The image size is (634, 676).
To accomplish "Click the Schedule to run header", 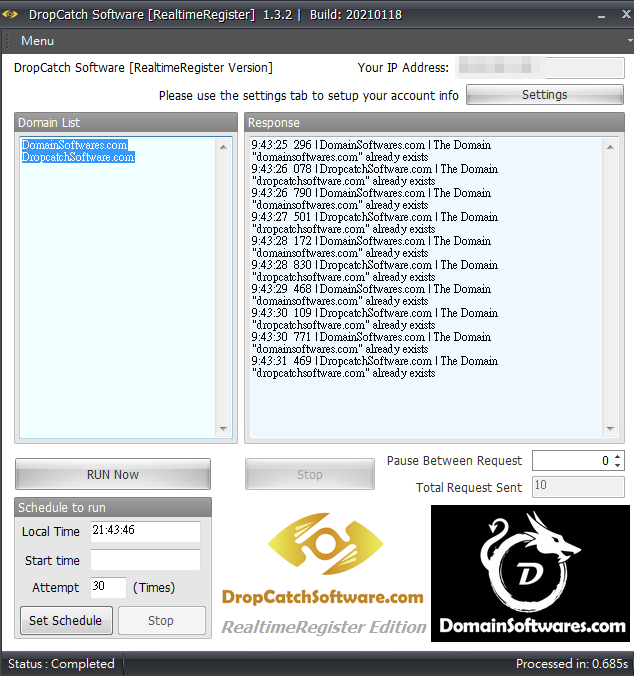I will (x=113, y=507).
